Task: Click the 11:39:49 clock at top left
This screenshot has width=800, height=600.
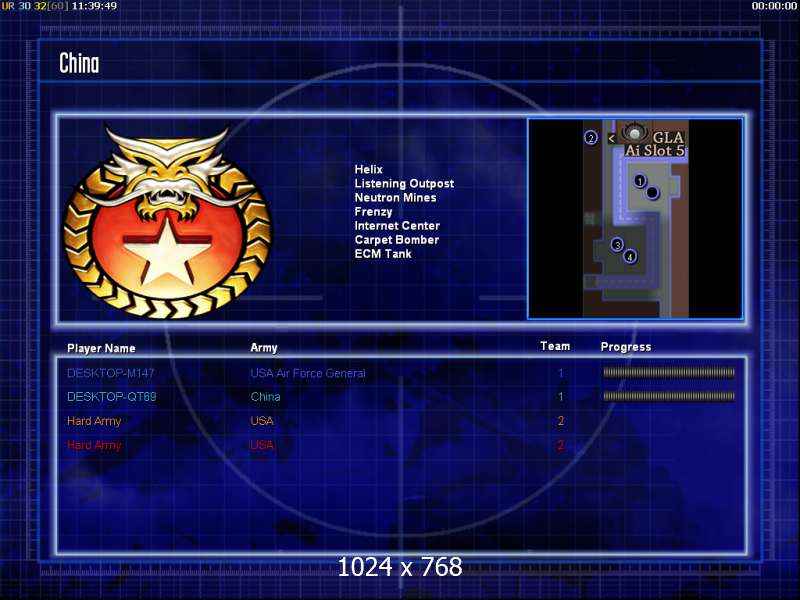Action: coord(94,6)
